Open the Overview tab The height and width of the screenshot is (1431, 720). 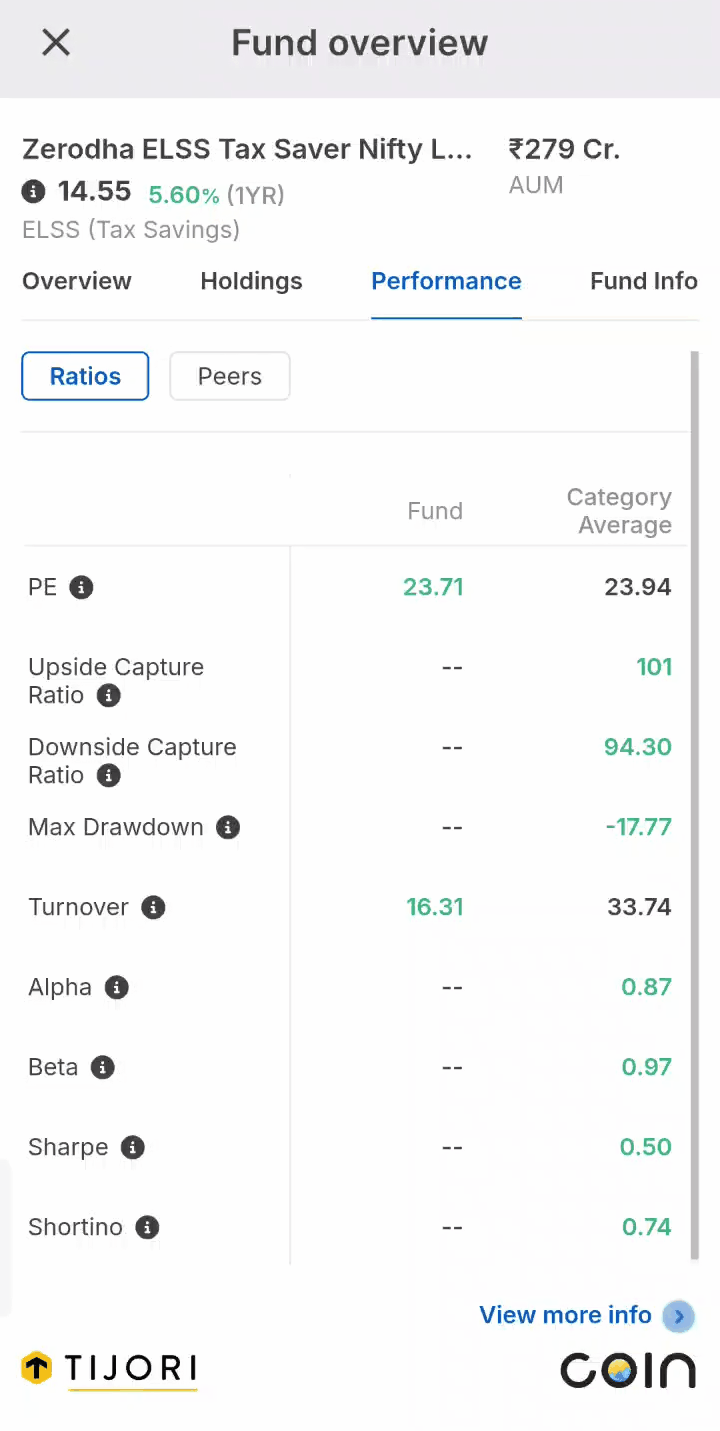coord(77,281)
